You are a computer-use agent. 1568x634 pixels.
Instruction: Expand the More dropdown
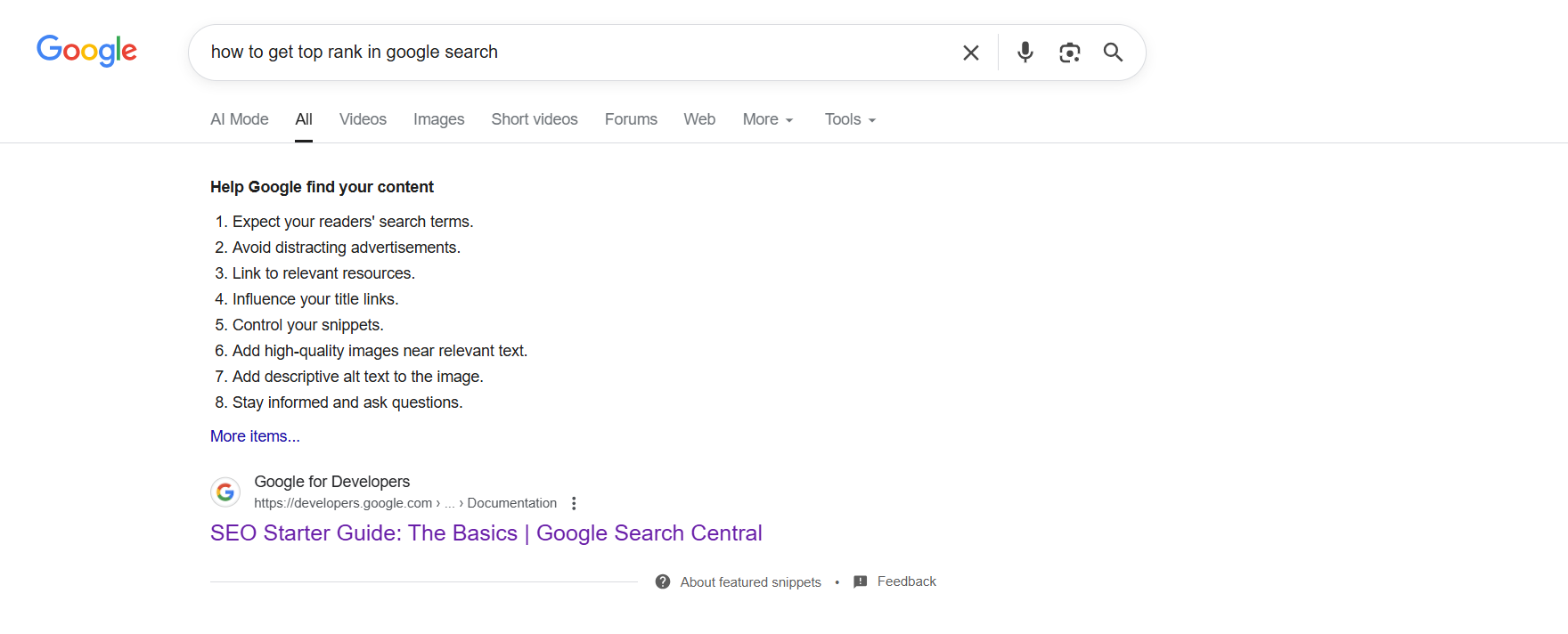coord(768,119)
